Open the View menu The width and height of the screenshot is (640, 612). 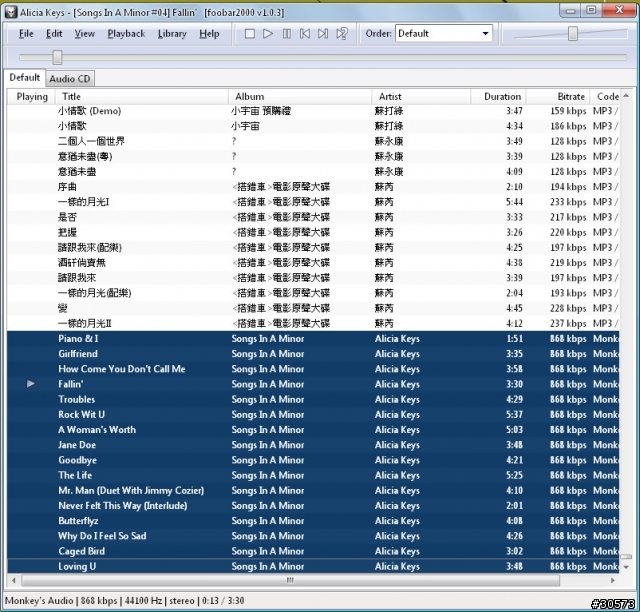point(84,33)
